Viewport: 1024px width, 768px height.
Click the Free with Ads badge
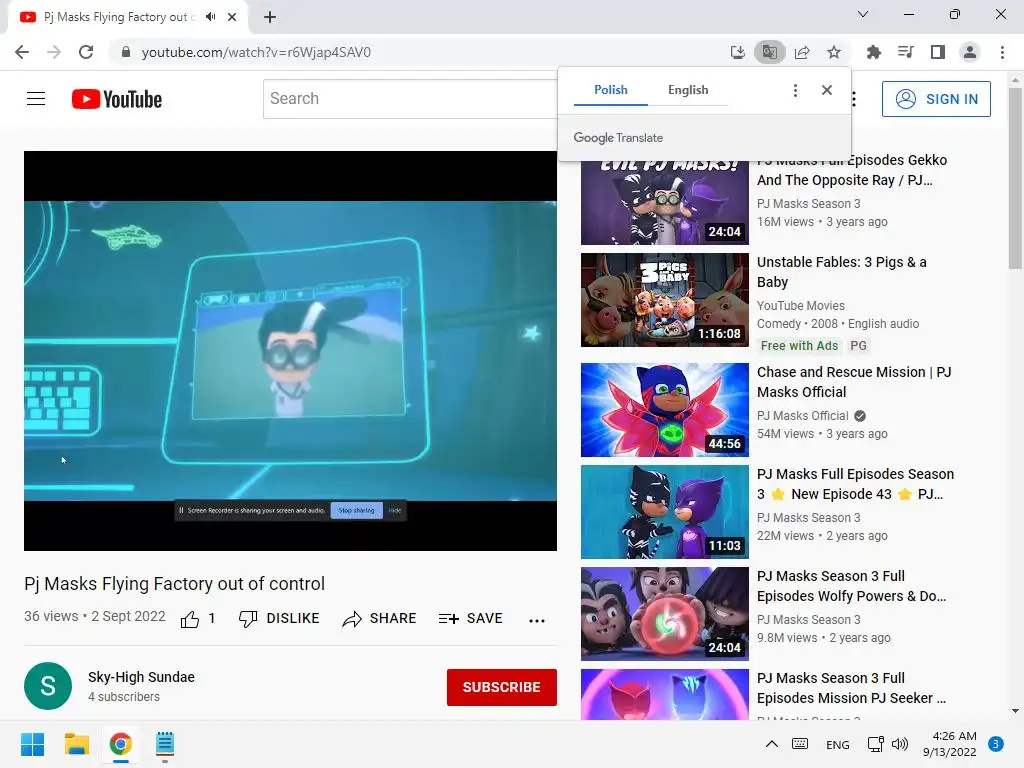pyautogui.click(x=799, y=345)
